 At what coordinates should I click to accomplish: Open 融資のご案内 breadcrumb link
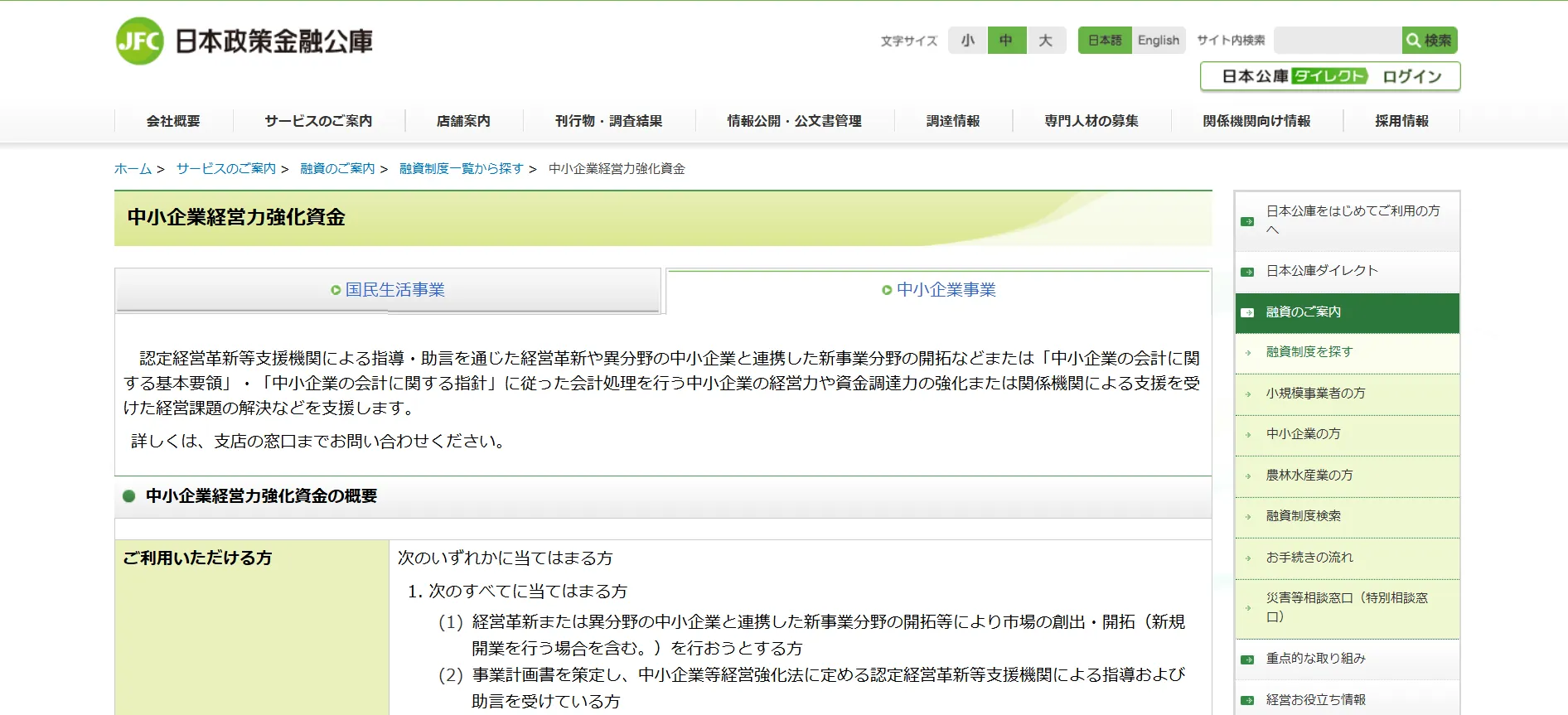pyautogui.click(x=337, y=169)
